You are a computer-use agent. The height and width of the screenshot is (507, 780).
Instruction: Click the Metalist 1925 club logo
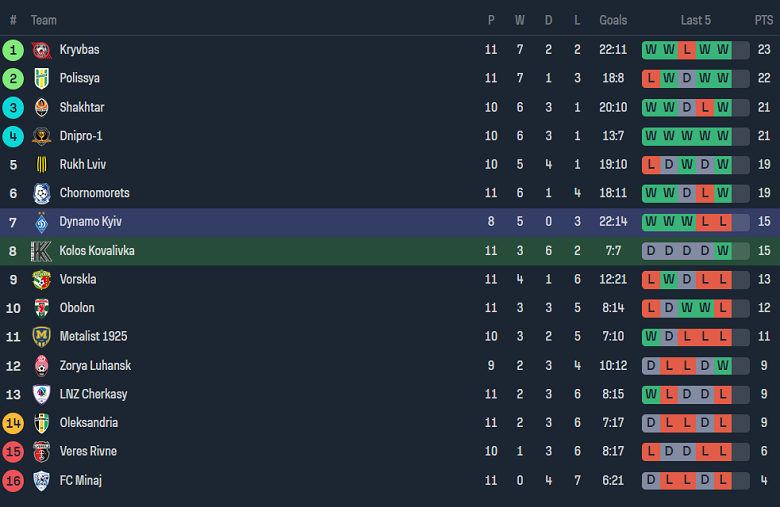pos(41,337)
